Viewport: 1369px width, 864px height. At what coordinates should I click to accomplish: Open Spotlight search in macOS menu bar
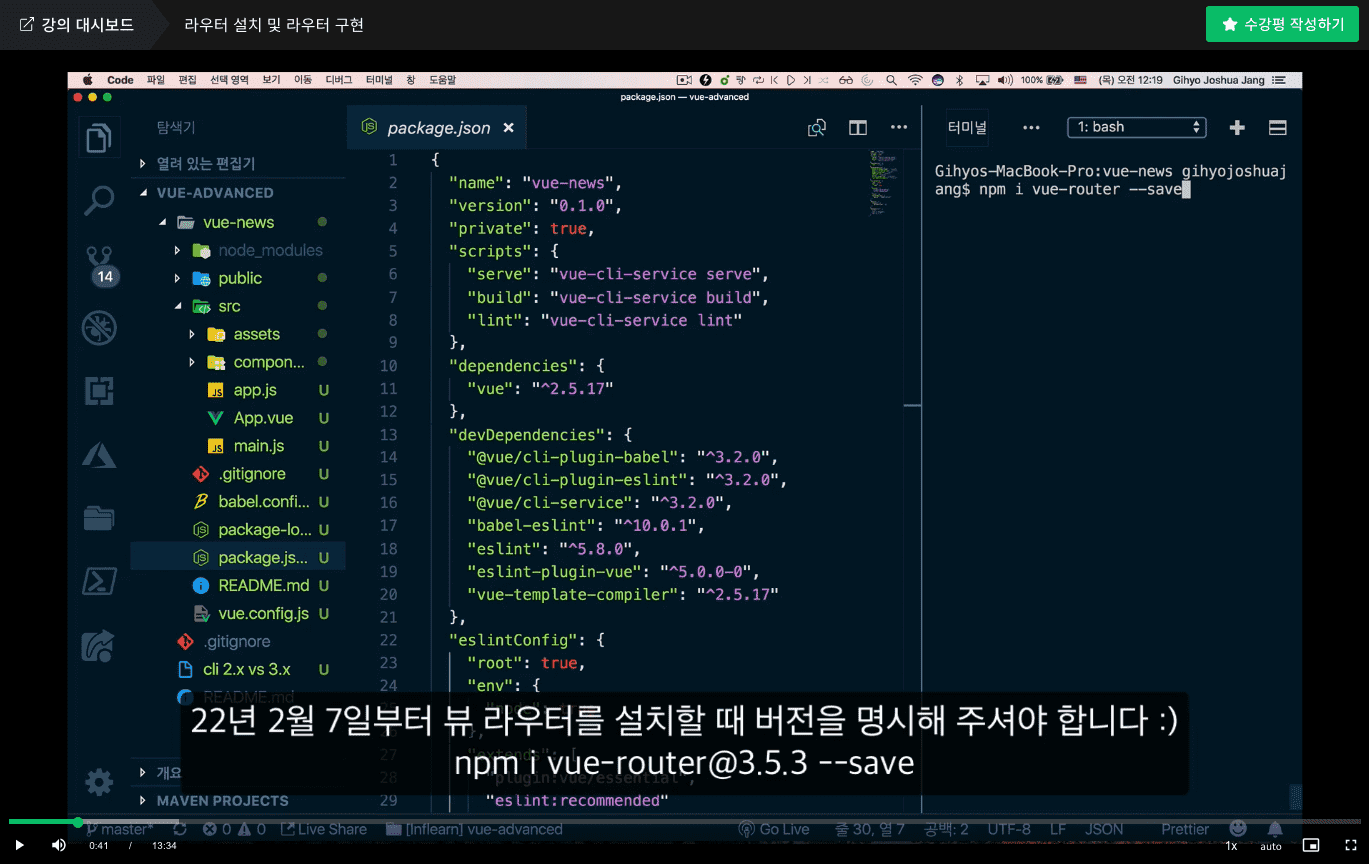point(890,80)
